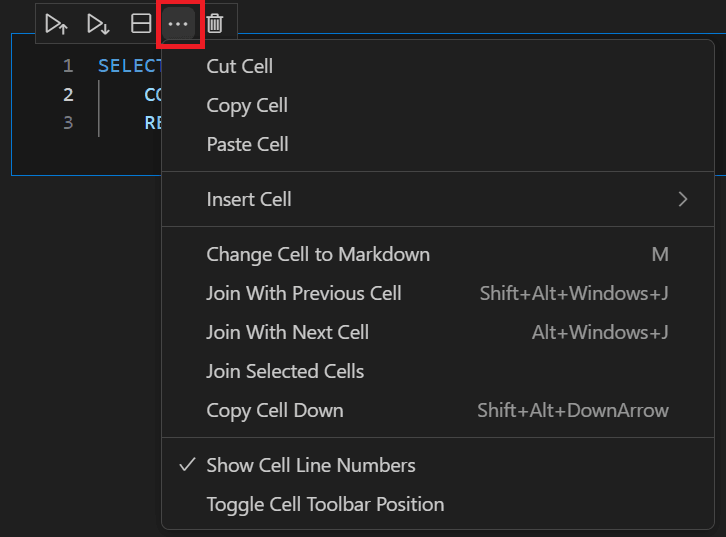Choose Join With Previous Cell
The width and height of the screenshot is (726, 537).
click(x=303, y=293)
